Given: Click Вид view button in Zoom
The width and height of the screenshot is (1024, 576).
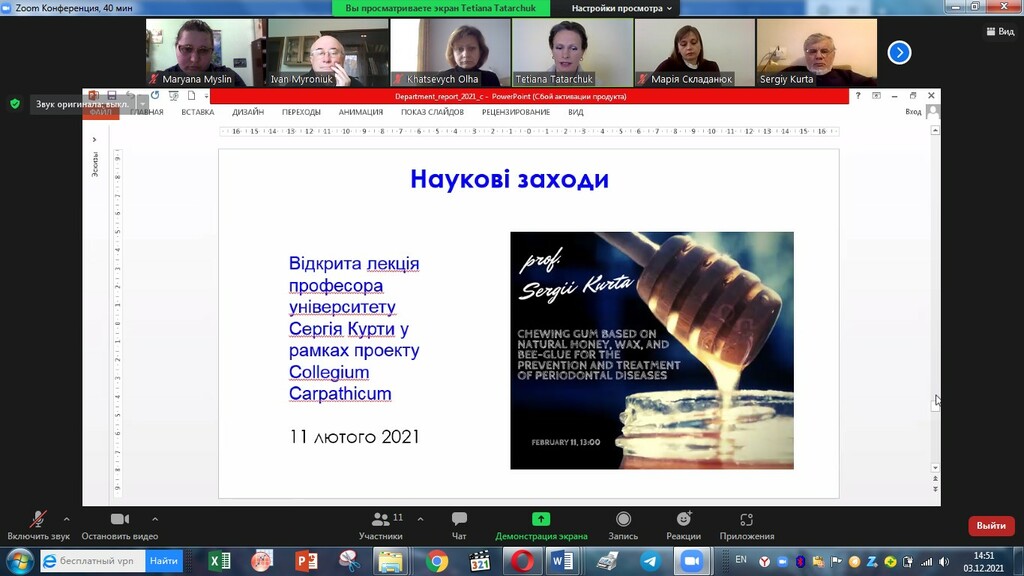Looking at the screenshot, I should pos(1000,31).
